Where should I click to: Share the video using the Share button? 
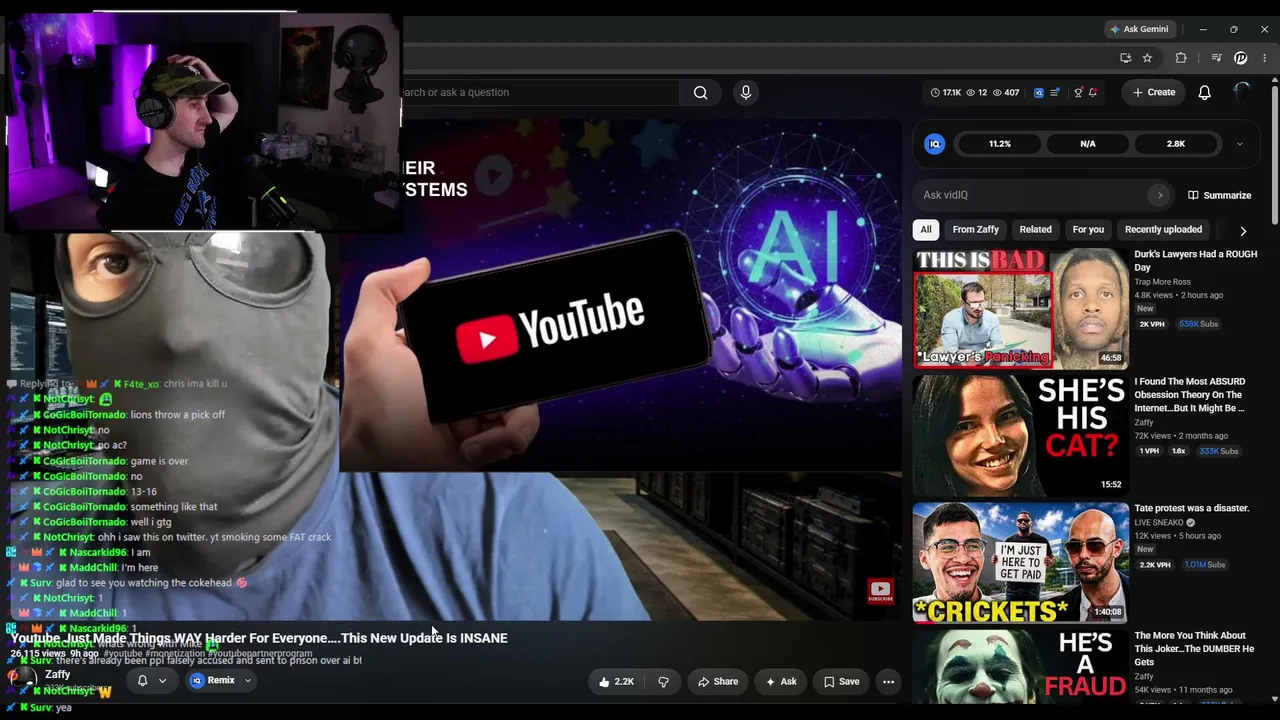click(x=718, y=682)
